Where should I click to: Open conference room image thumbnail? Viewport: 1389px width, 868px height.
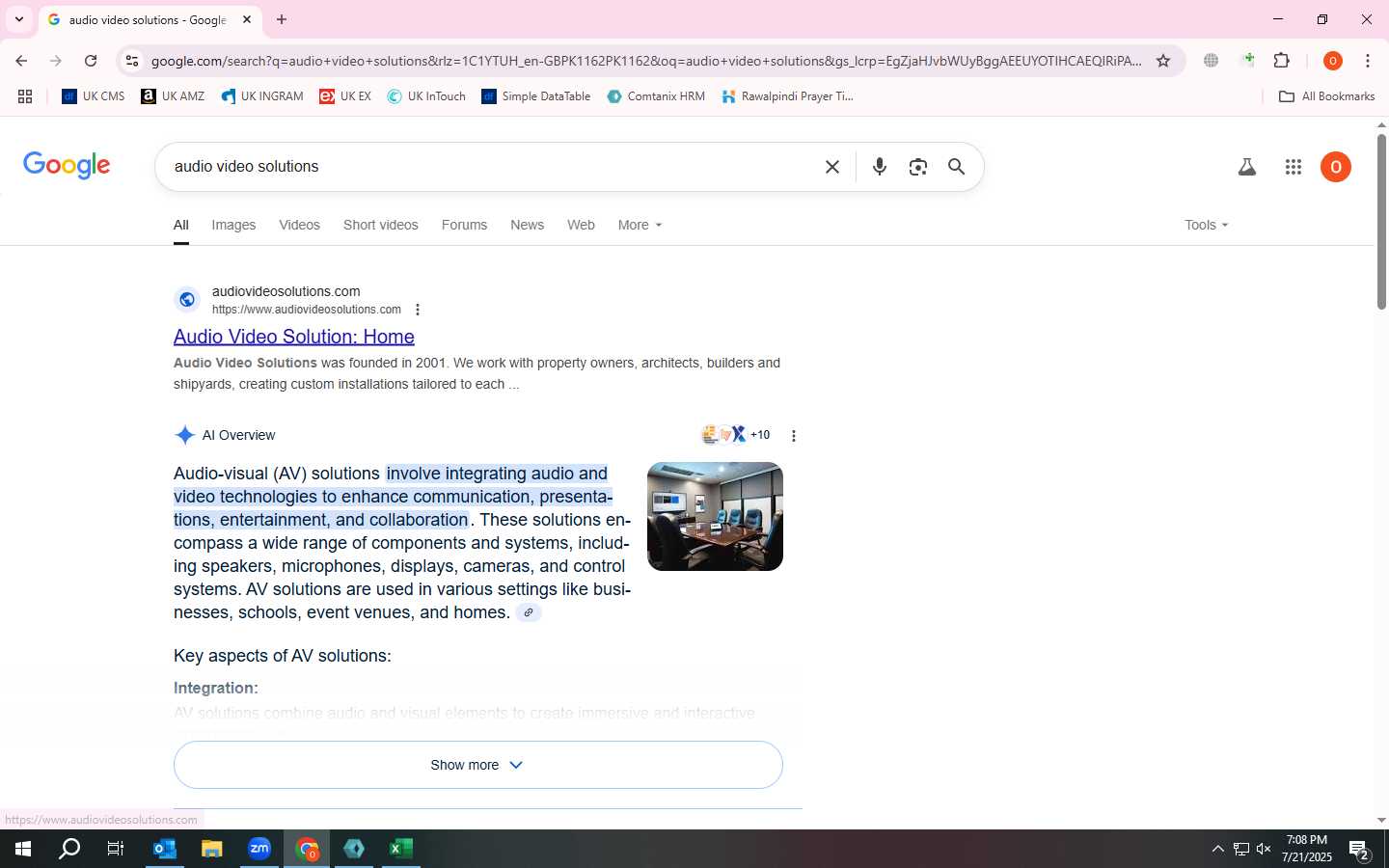715,516
